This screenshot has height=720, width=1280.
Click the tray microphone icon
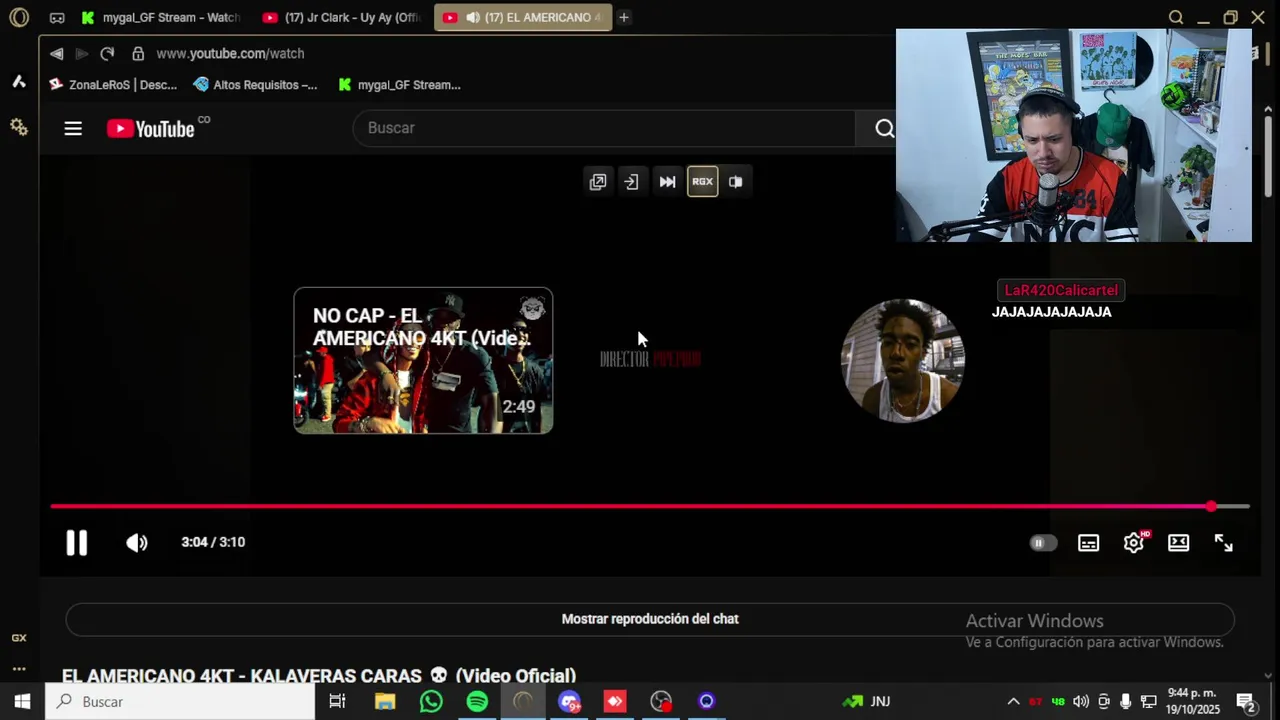1126,701
